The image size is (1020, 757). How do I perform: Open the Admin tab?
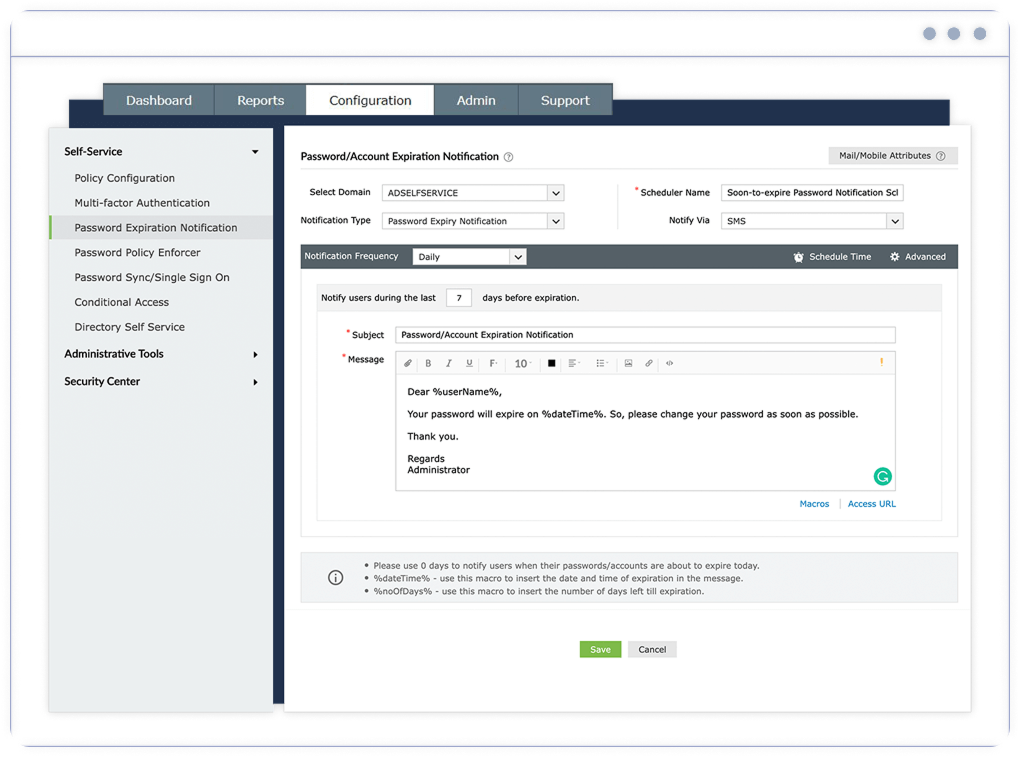click(x=476, y=101)
